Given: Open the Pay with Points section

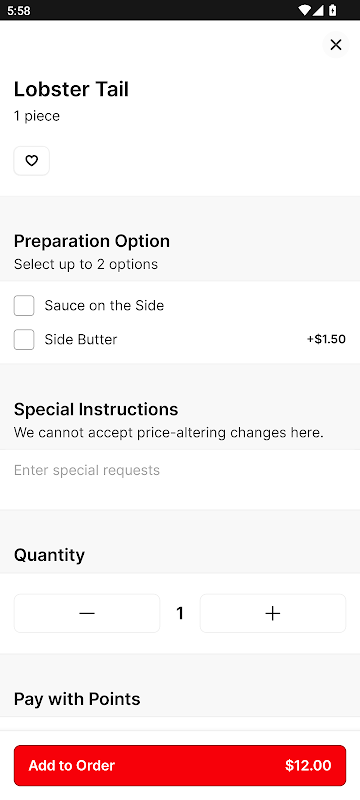Looking at the screenshot, I should click(x=77, y=698).
